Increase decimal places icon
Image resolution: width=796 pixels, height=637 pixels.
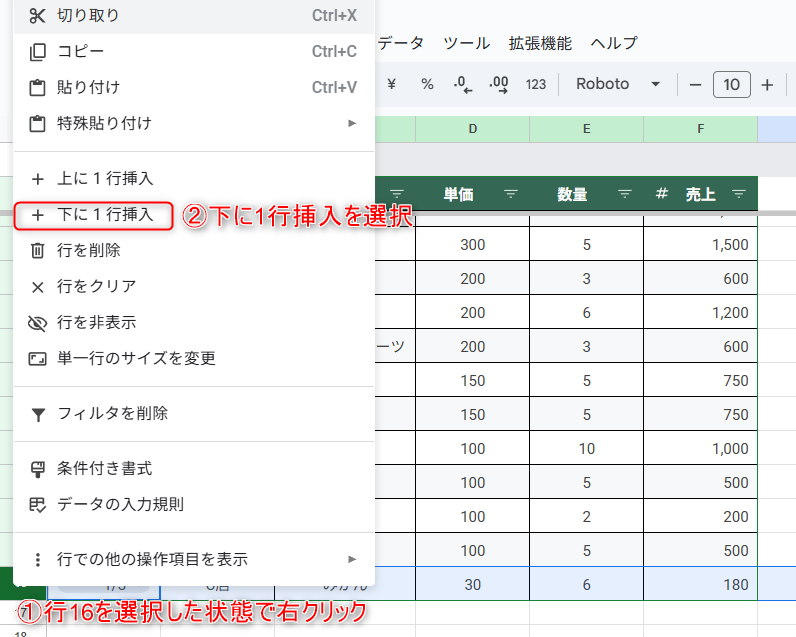click(x=498, y=85)
